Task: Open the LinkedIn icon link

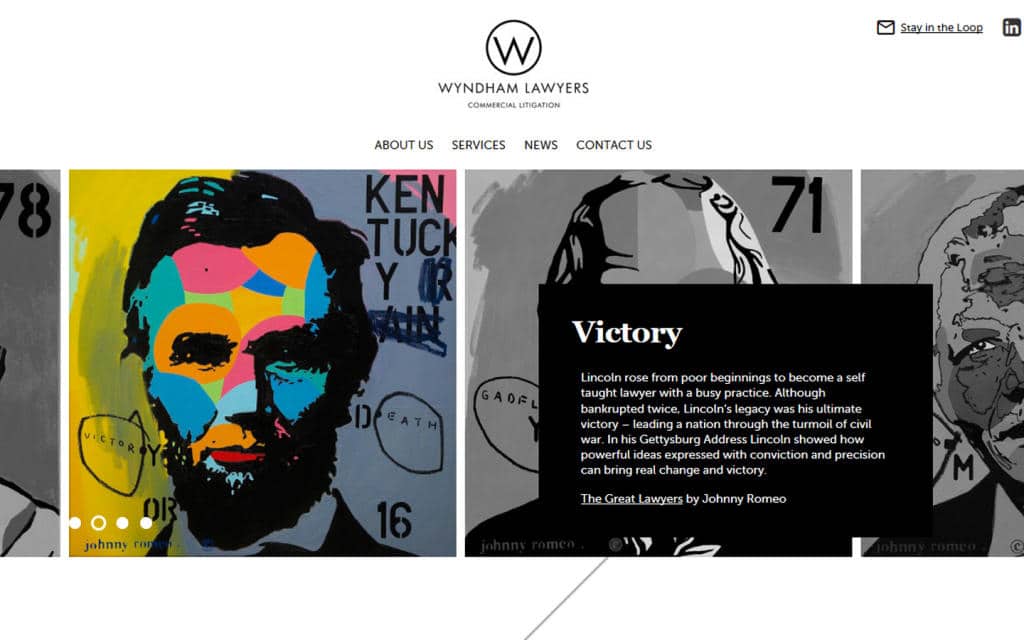Action: [1012, 27]
